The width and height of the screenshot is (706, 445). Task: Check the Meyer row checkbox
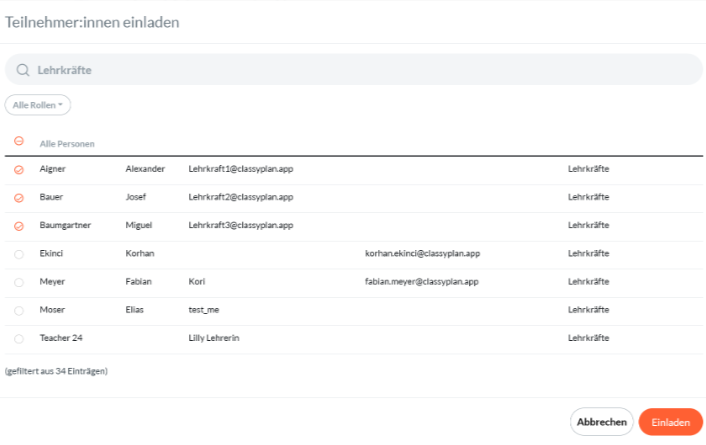point(19,282)
